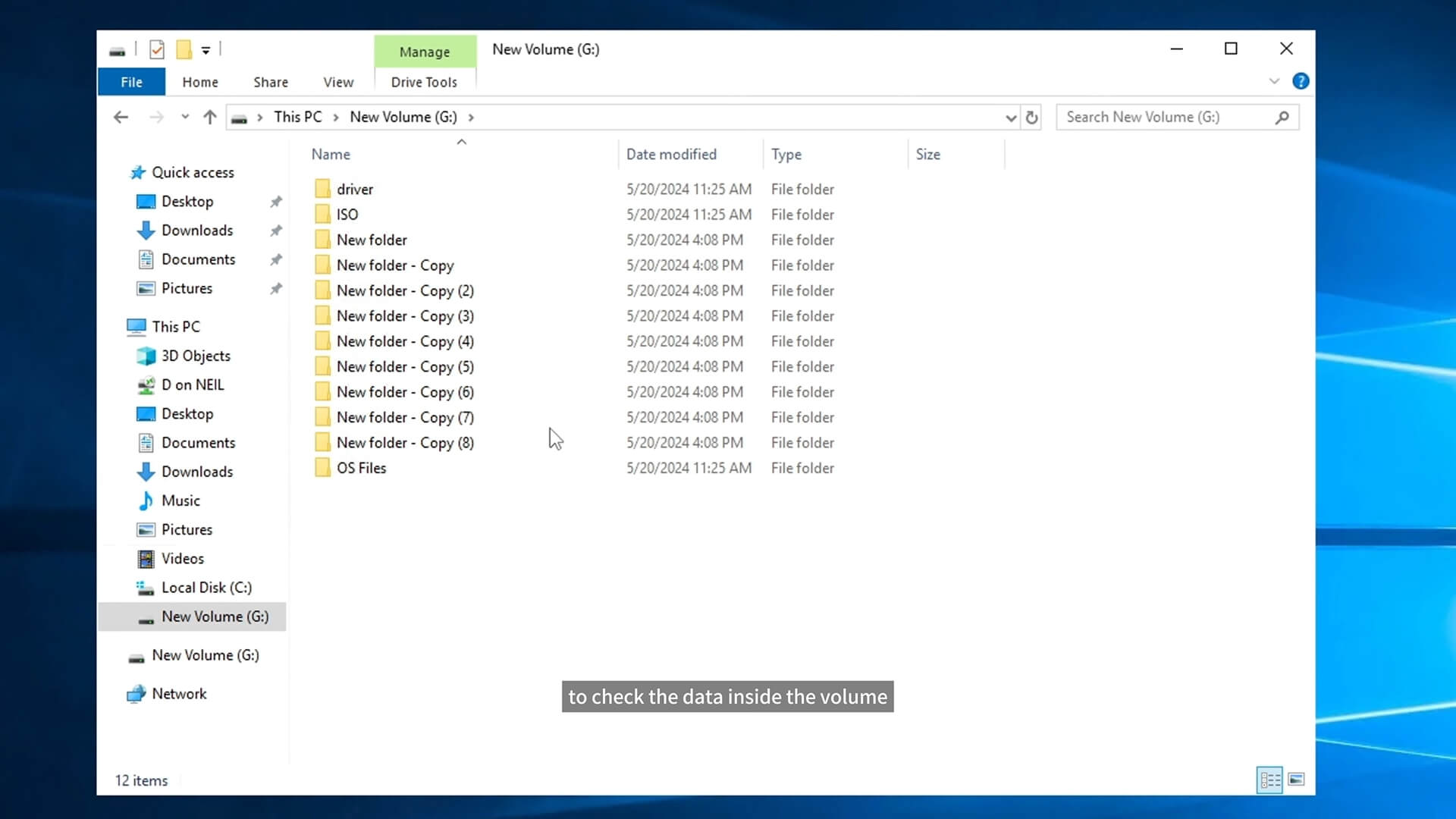Select the Share ribbon tab
Image resolution: width=1456 pixels, height=819 pixels.
pos(270,82)
